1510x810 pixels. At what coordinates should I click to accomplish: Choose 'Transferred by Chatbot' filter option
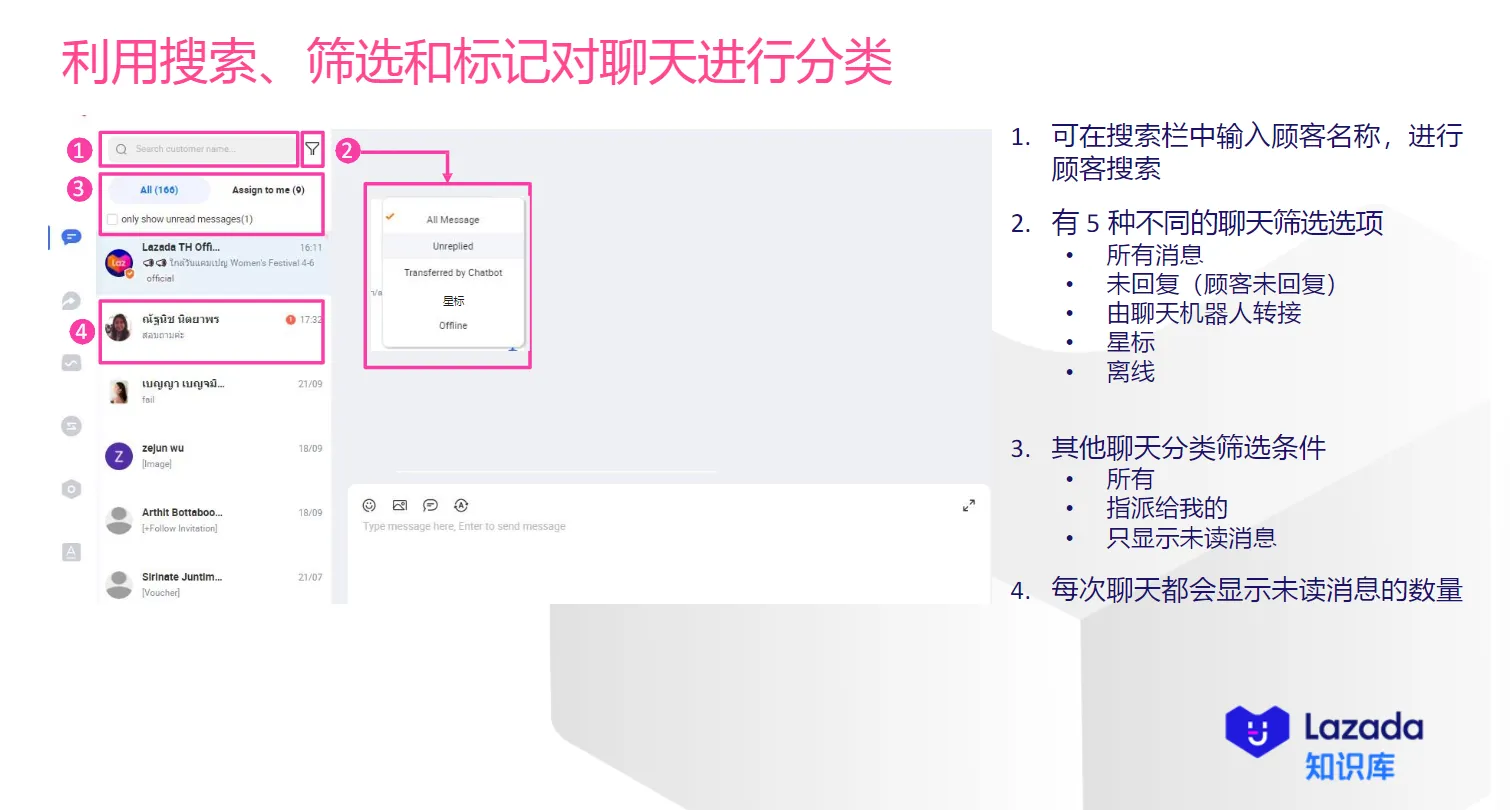(x=453, y=272)
